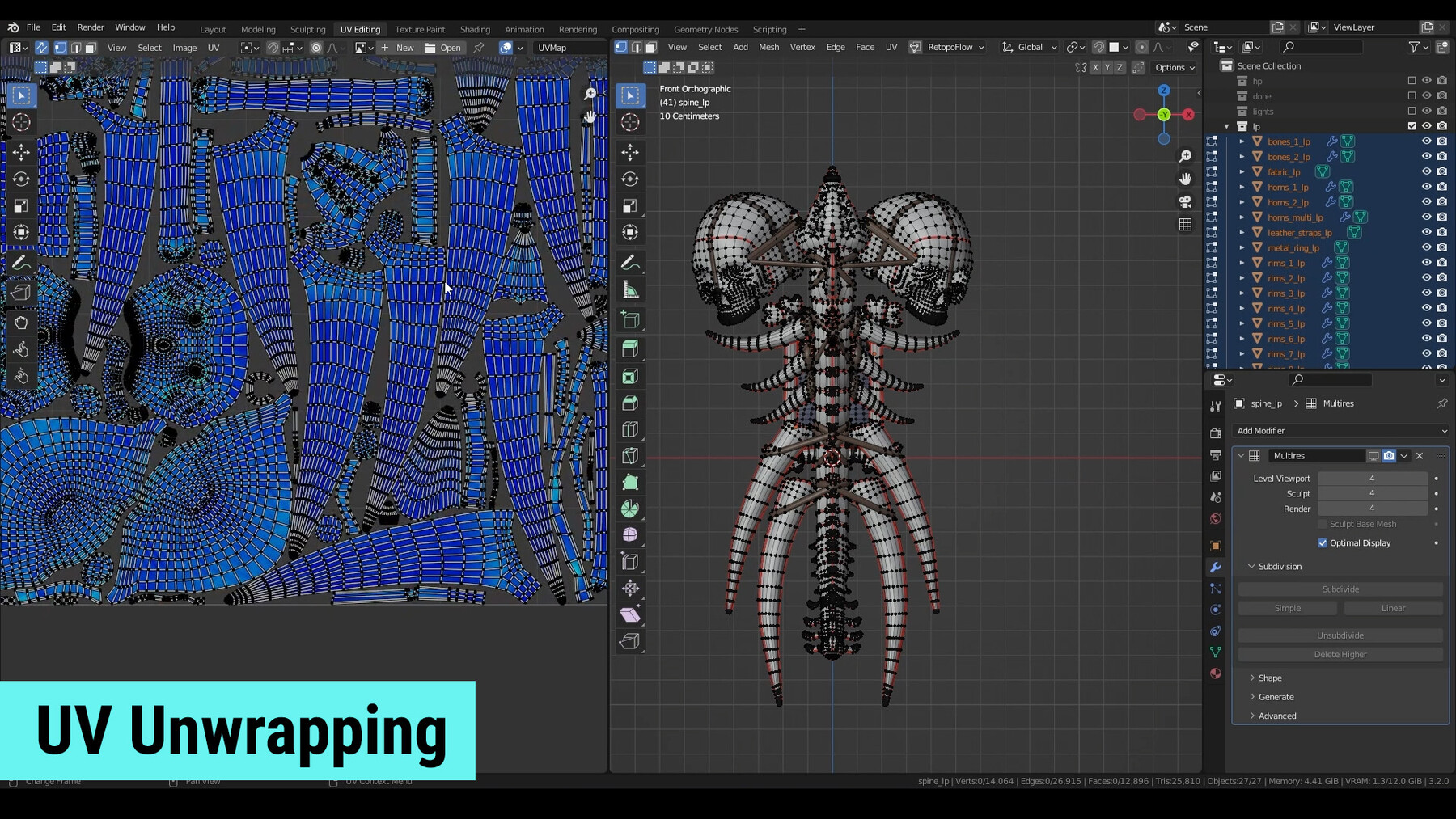
Task: Select the Measure tool below Annotate
Action: coord(630,289)
